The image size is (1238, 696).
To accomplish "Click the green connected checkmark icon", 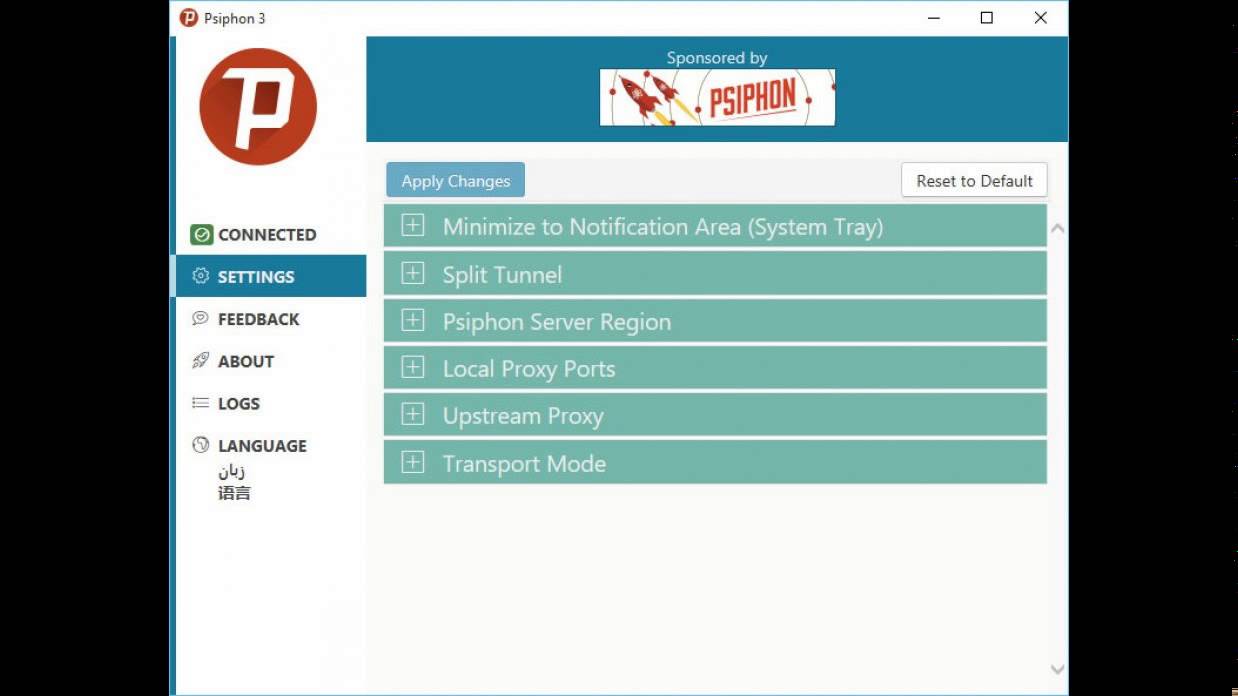I will tap(202, 235).
